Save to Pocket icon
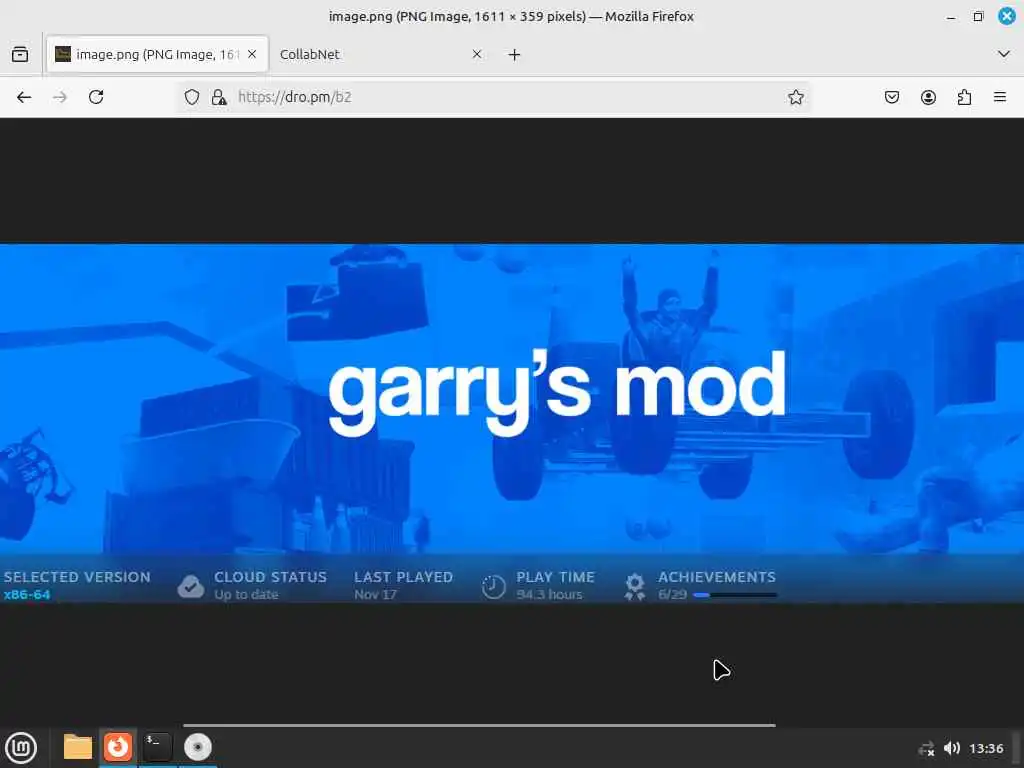 point(891,97)
